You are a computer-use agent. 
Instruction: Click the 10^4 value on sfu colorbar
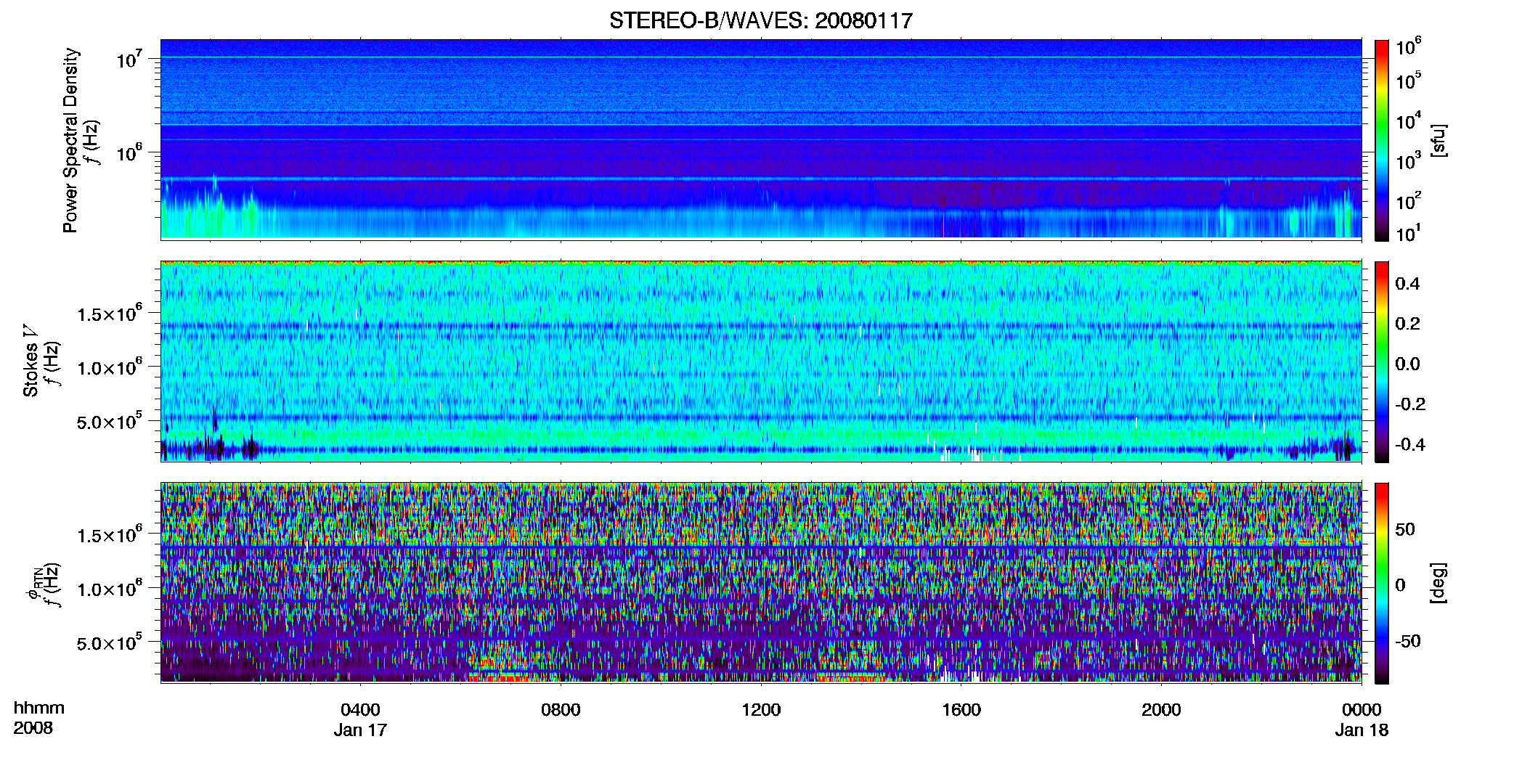(1409, 121)
